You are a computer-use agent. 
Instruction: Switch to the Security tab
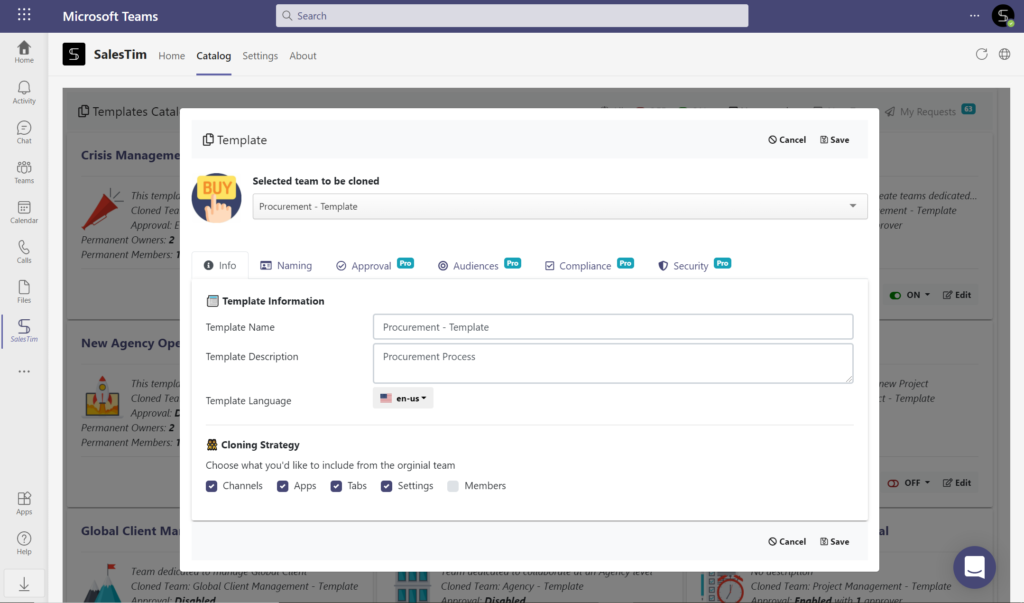(694, 265)
